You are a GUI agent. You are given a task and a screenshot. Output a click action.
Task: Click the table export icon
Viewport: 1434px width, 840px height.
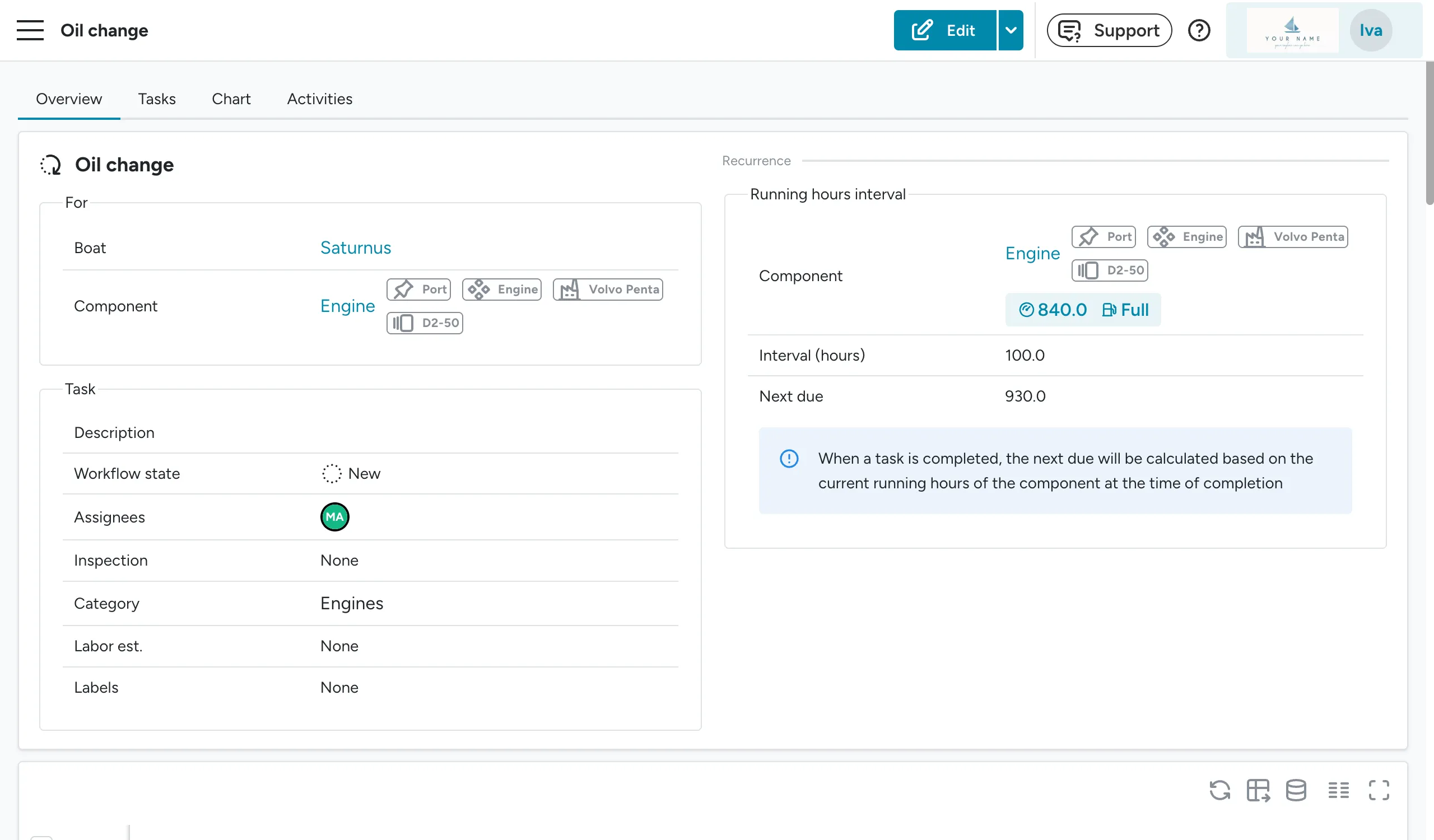click(1258, 790)
